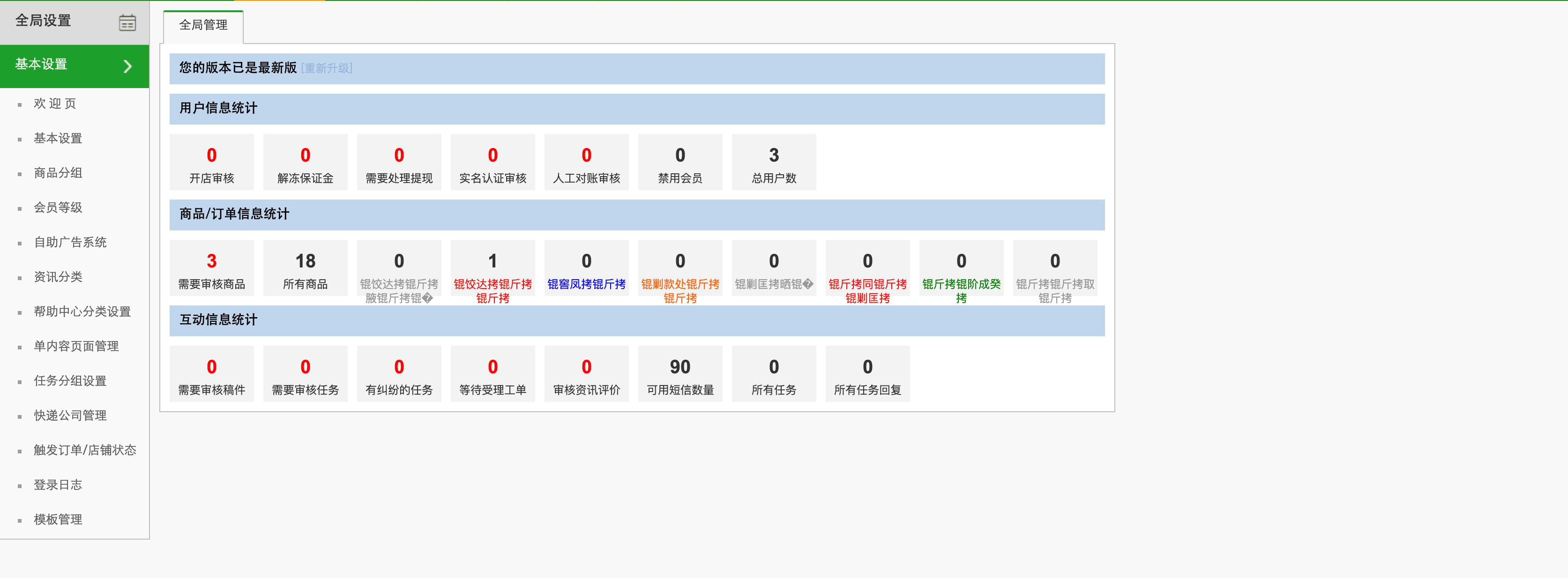Click the 开店审核 statistic card

point(212,163)
